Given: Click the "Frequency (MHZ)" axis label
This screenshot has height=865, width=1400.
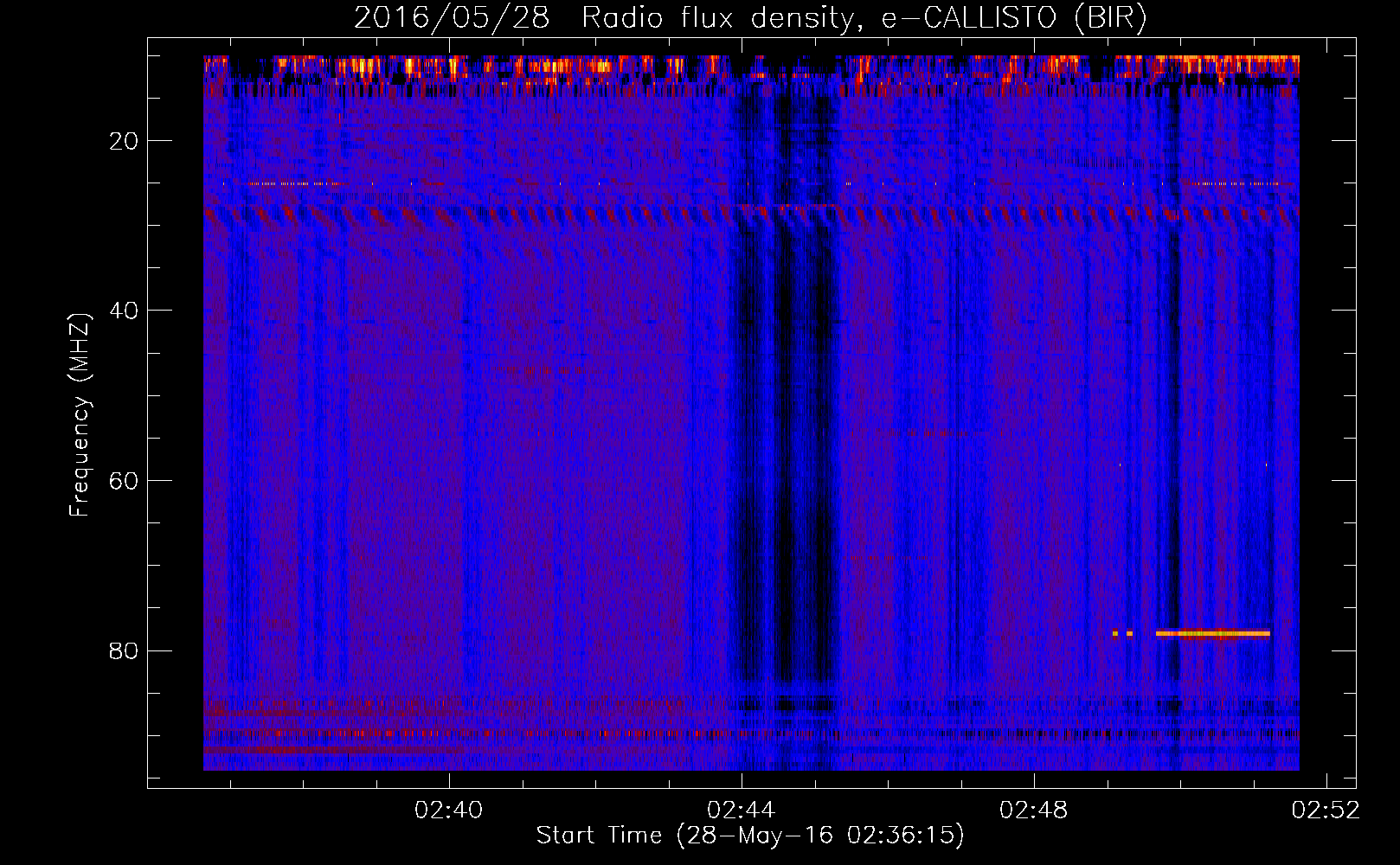Looking at the screenshot, I should [x=80, y=415].
